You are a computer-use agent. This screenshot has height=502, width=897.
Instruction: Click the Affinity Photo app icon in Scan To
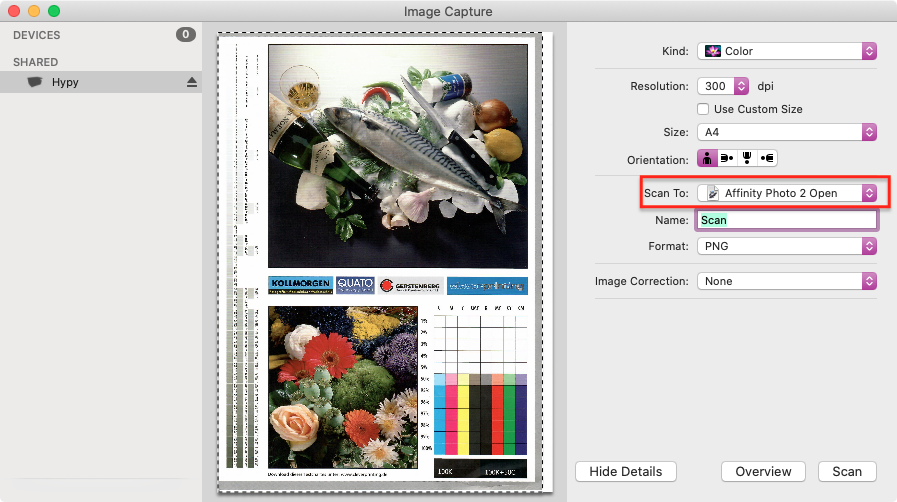click(x=713, y=193)
